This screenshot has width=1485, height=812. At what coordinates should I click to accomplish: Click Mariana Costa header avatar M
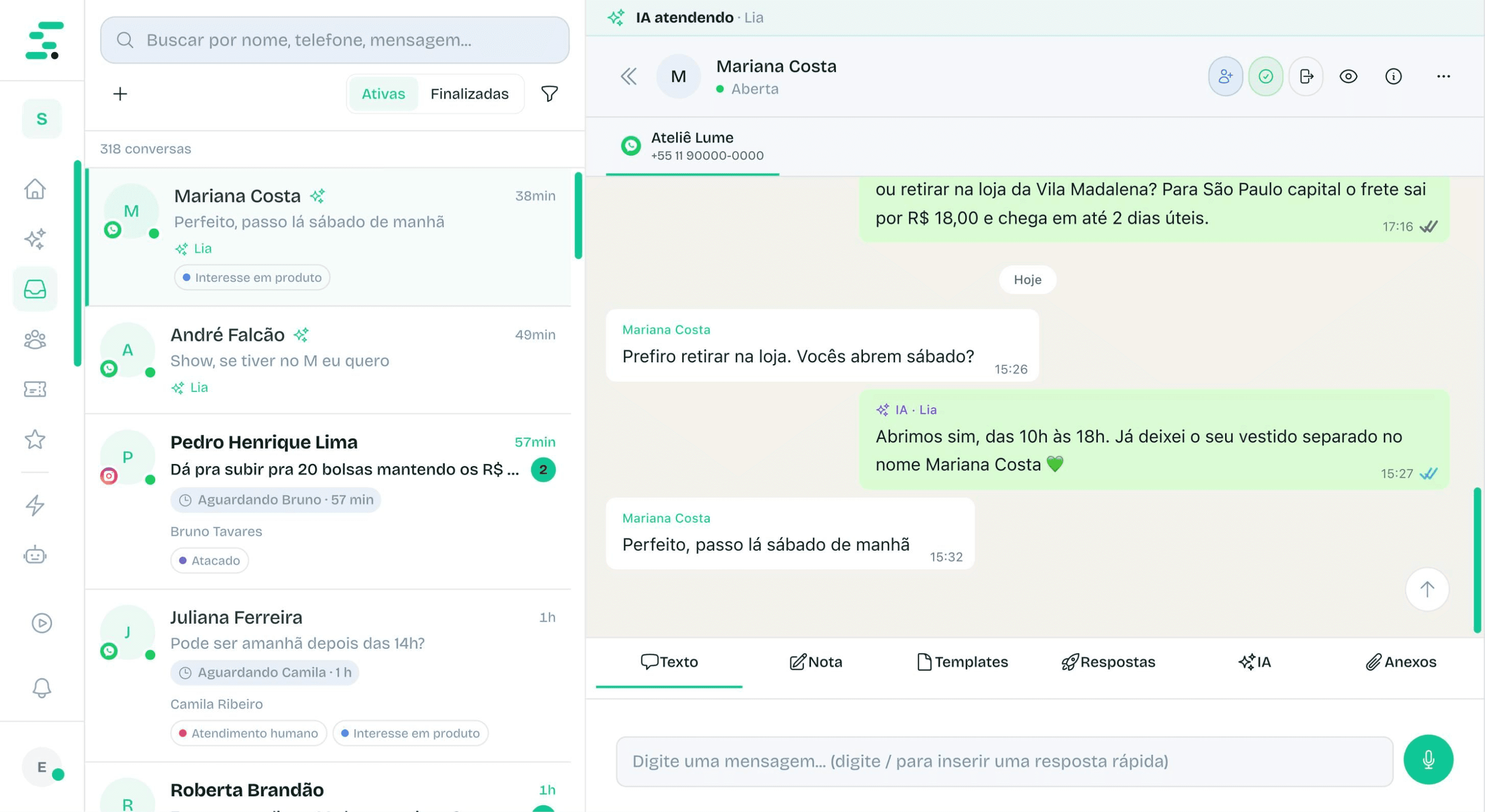tap(679, 76)
